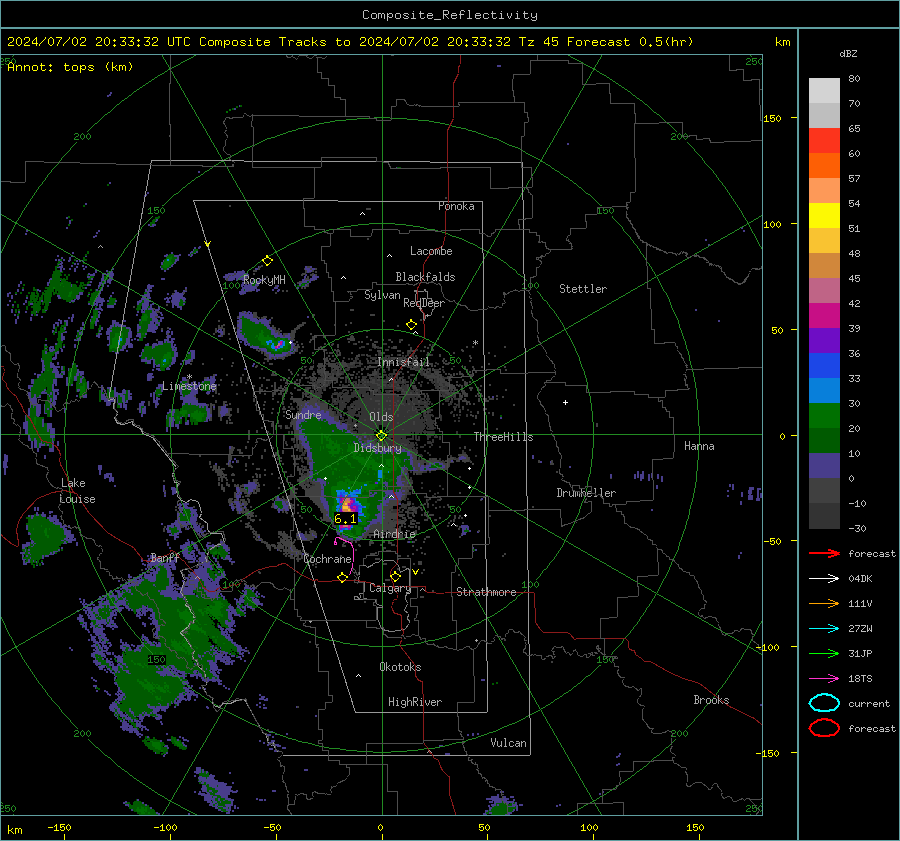Click the ThreeHills town label

point(503,437)
